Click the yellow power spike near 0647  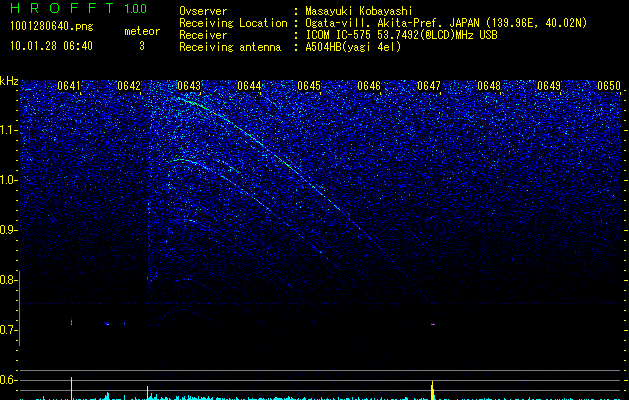(x=432, y=390)
